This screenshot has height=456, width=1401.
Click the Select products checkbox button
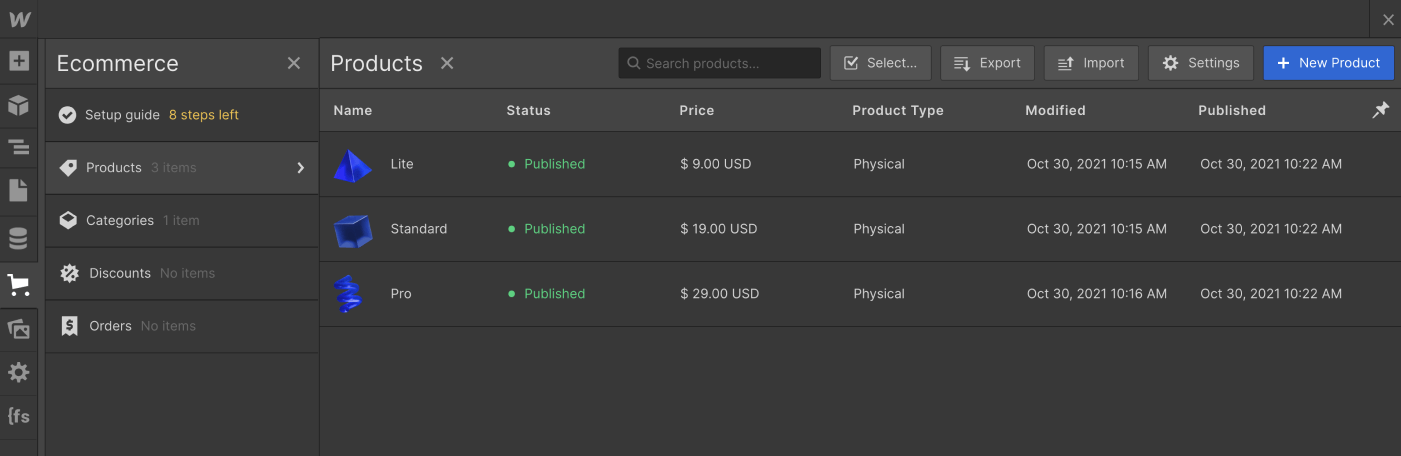pyautogui.click(x=880, y=63)
